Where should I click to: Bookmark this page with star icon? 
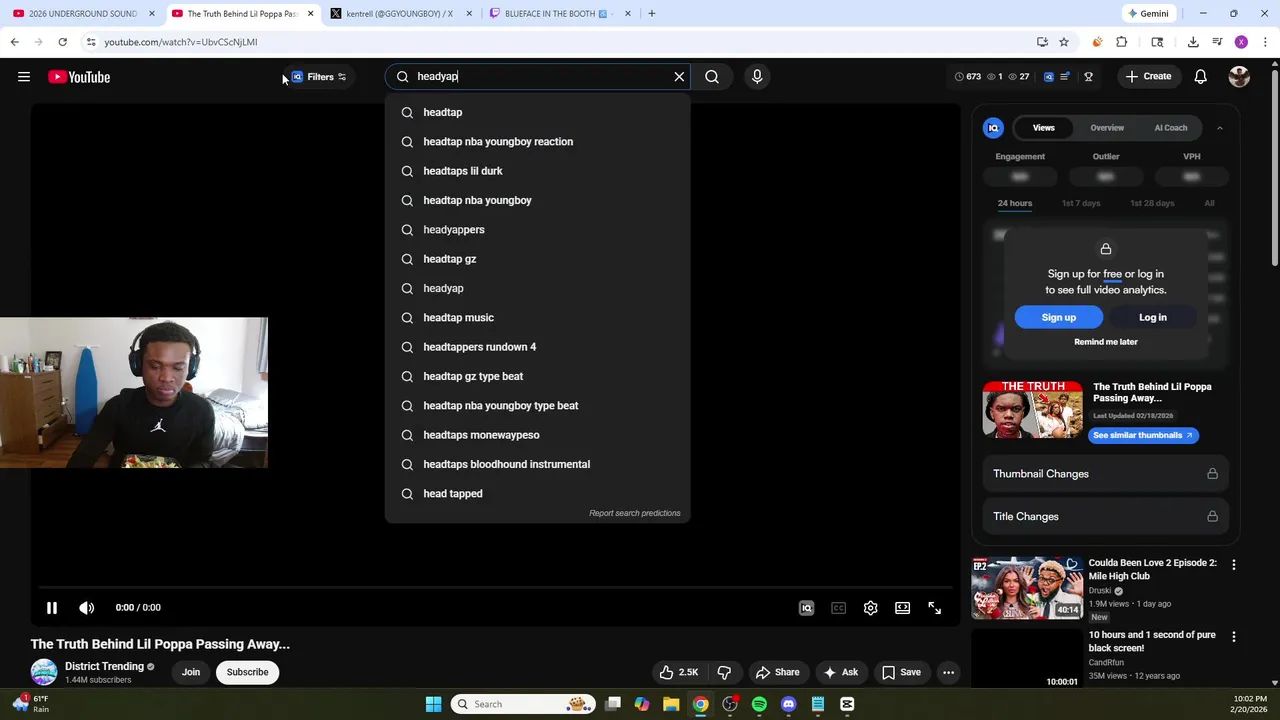(1064, 42)
